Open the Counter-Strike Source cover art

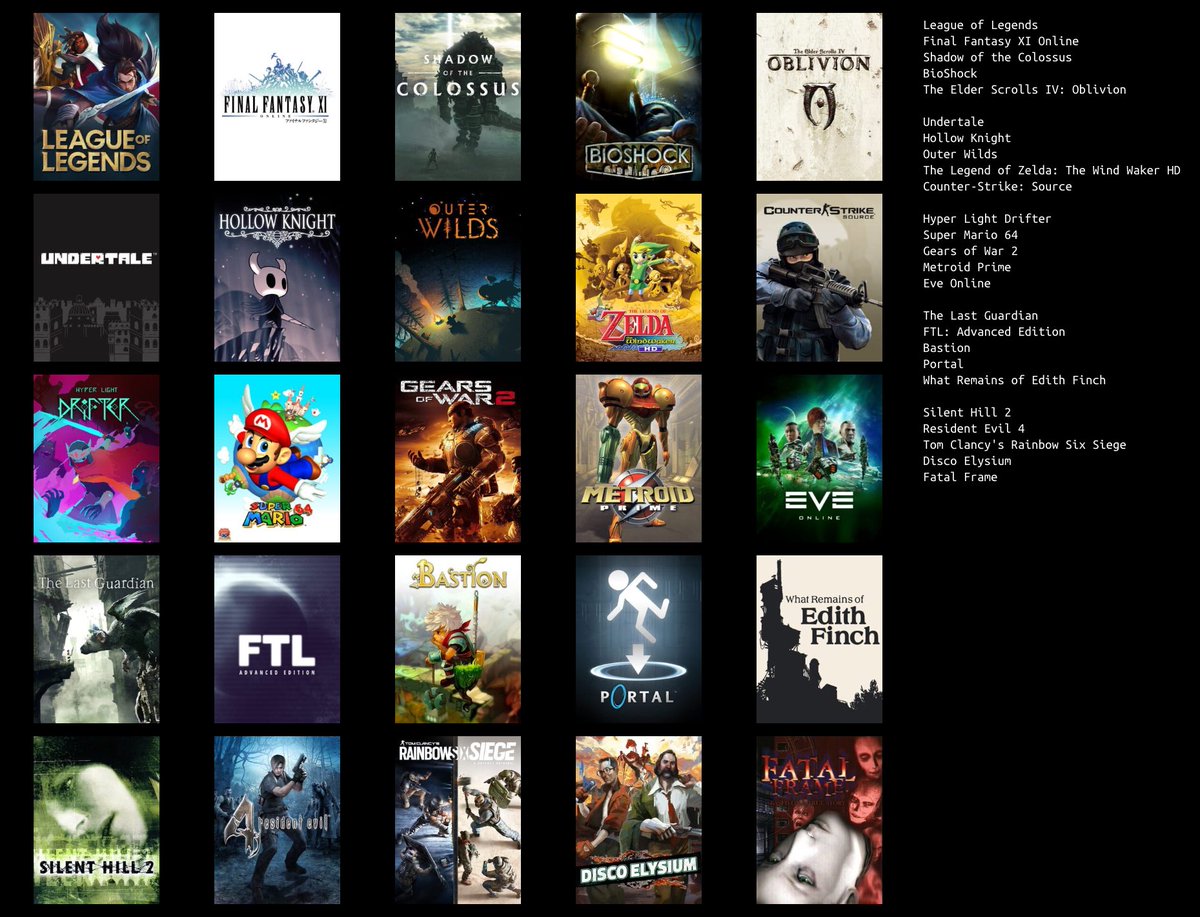pyautogui.click(x=819, y=277)
